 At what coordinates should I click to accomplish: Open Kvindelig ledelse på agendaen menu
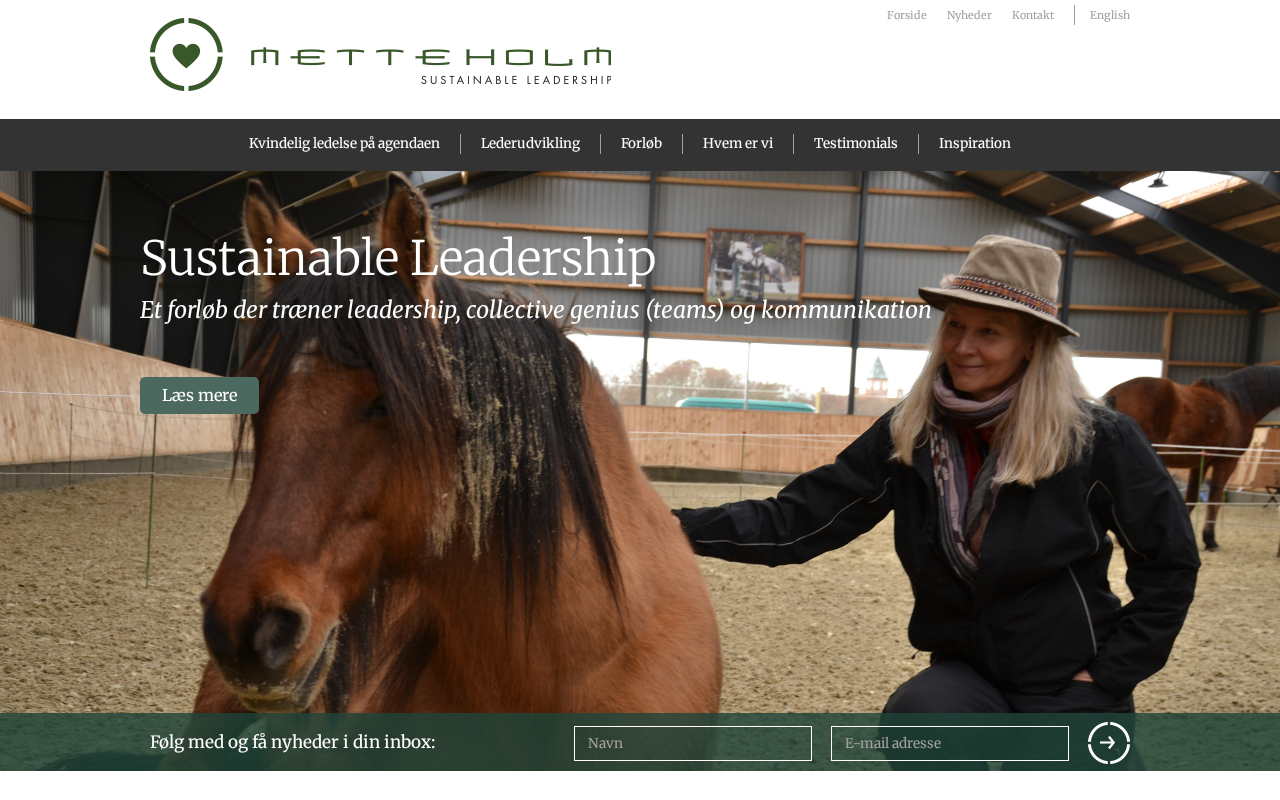pos(344,143)
